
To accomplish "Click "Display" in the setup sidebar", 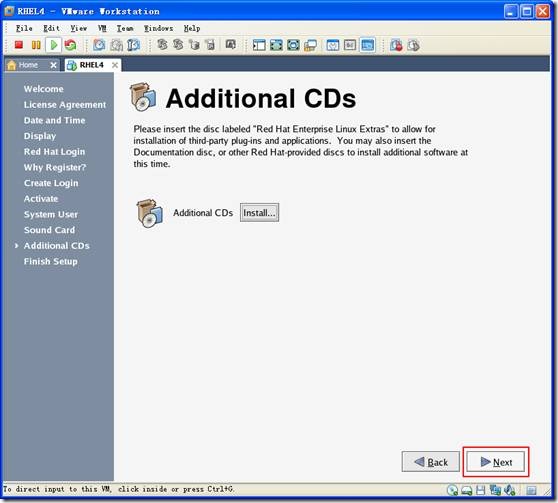I will pos(40,136).
